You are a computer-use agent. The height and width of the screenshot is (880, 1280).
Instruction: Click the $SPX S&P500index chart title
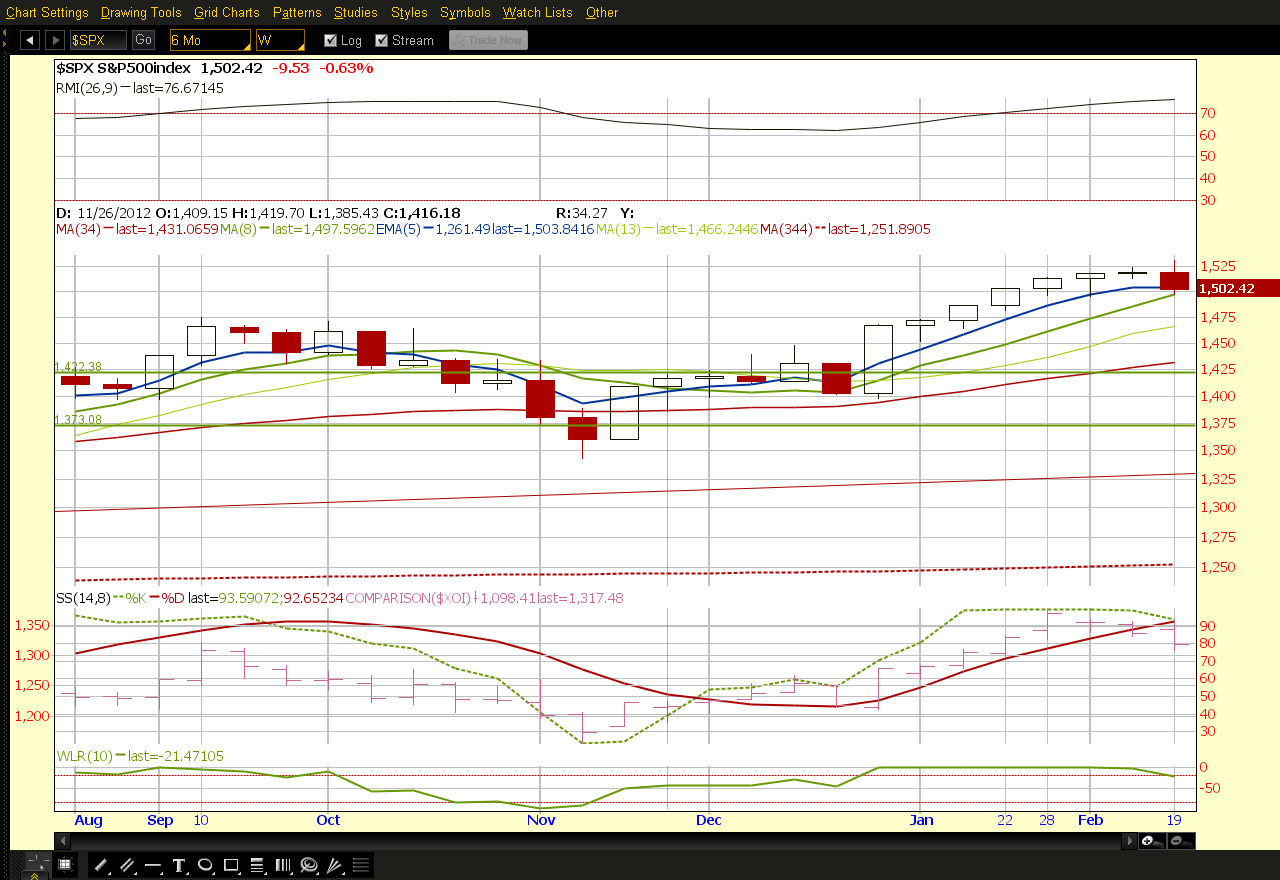[124, 68]
